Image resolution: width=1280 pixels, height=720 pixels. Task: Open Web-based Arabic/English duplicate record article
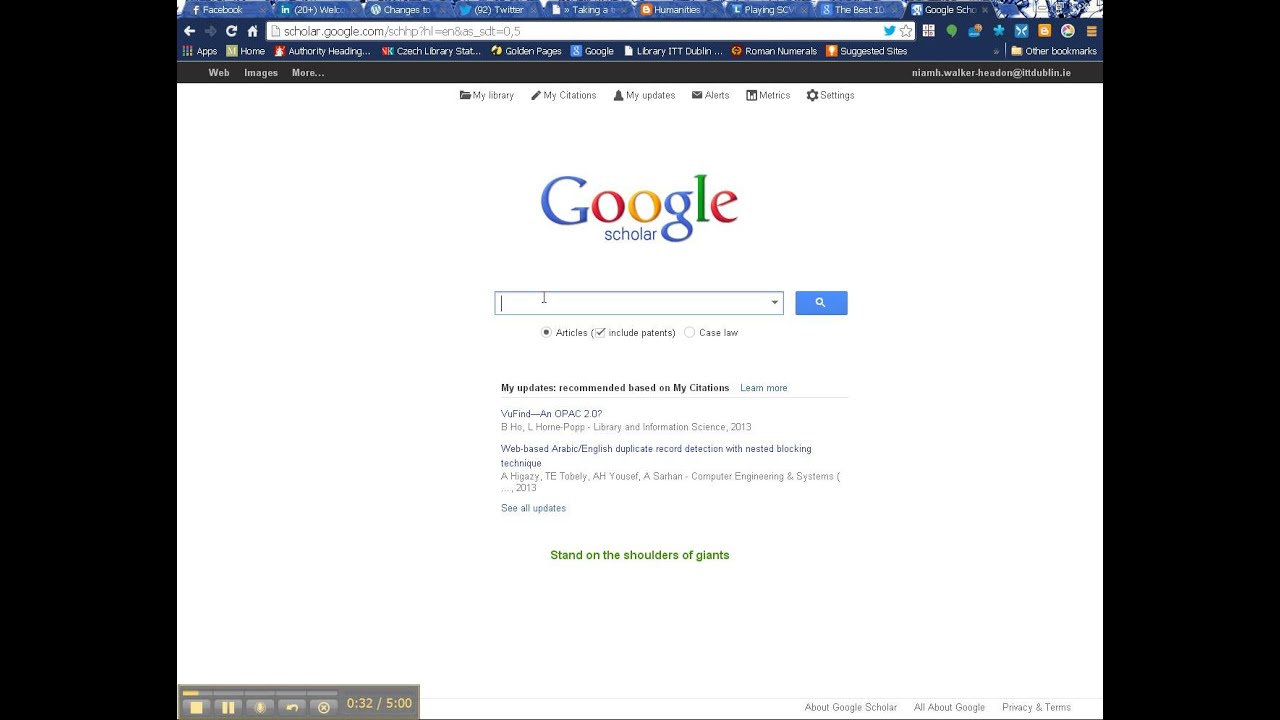656,456
